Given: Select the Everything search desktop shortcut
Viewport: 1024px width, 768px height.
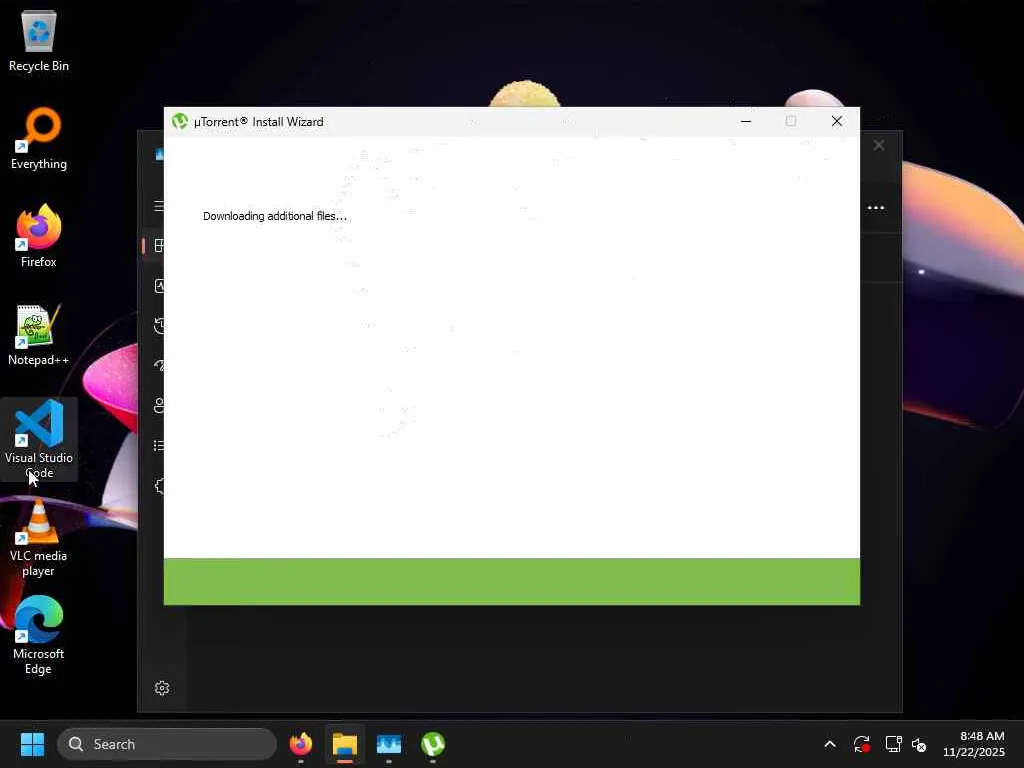Looking at the screenshot, I should tap(39, 139).
